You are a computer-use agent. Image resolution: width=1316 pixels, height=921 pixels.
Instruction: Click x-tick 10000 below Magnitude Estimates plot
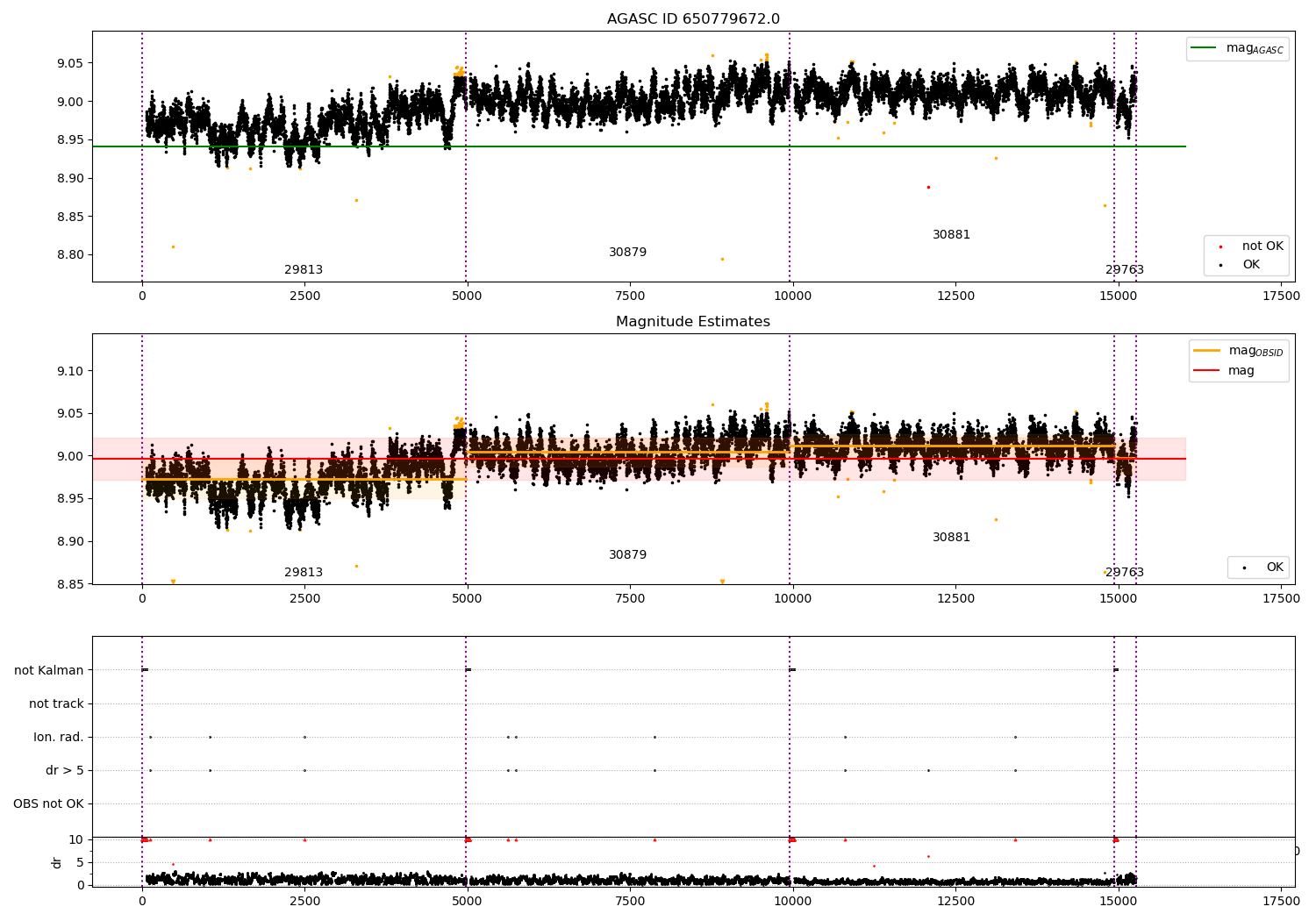pos(792,599)
